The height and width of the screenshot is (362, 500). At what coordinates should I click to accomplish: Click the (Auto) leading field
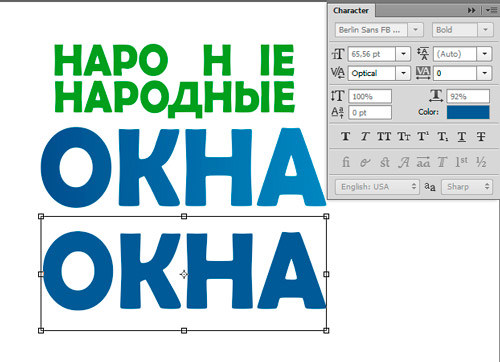(455, 54)
